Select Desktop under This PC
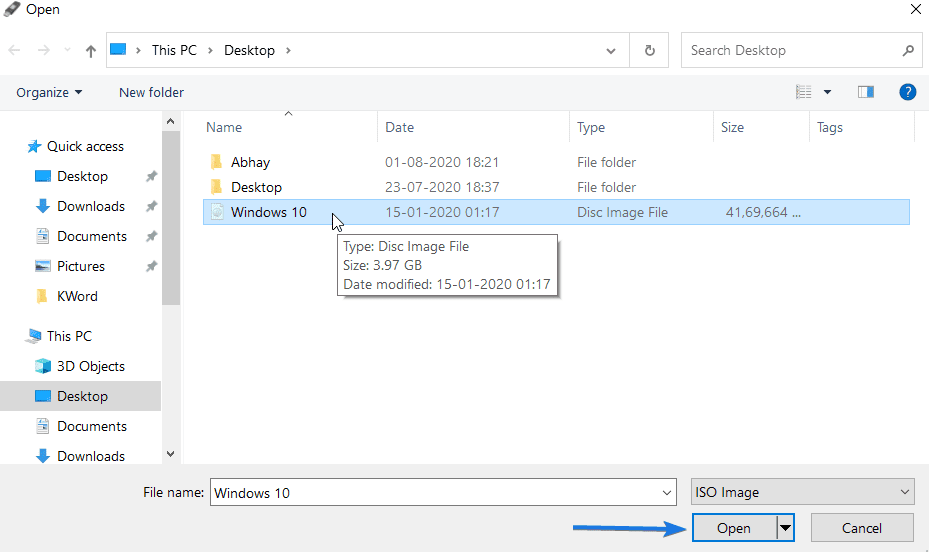Image resolution: width=929 pixels, height=552 pixels. click(x=82, y=396)
